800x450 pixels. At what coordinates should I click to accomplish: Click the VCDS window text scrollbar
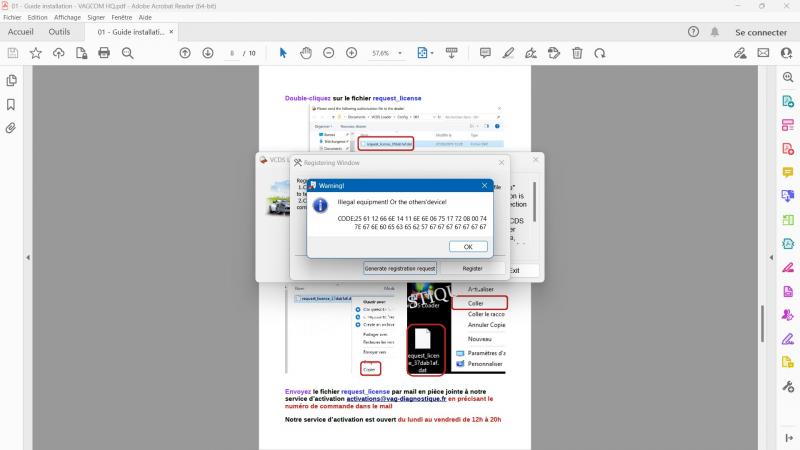point(535,202)
